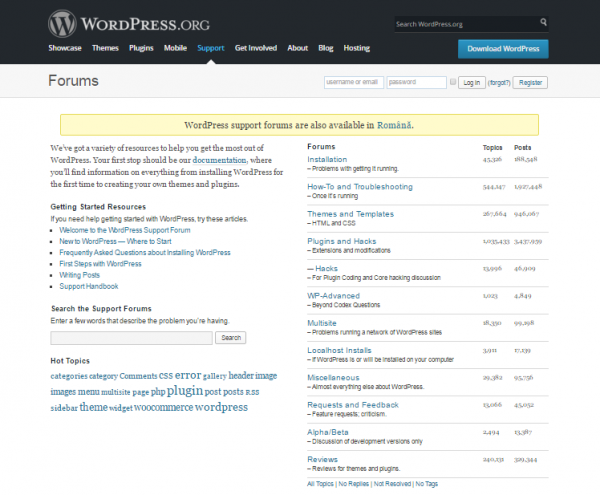Open the Blog menu item
The image size is (600, 495).
[x=326, y=48]
